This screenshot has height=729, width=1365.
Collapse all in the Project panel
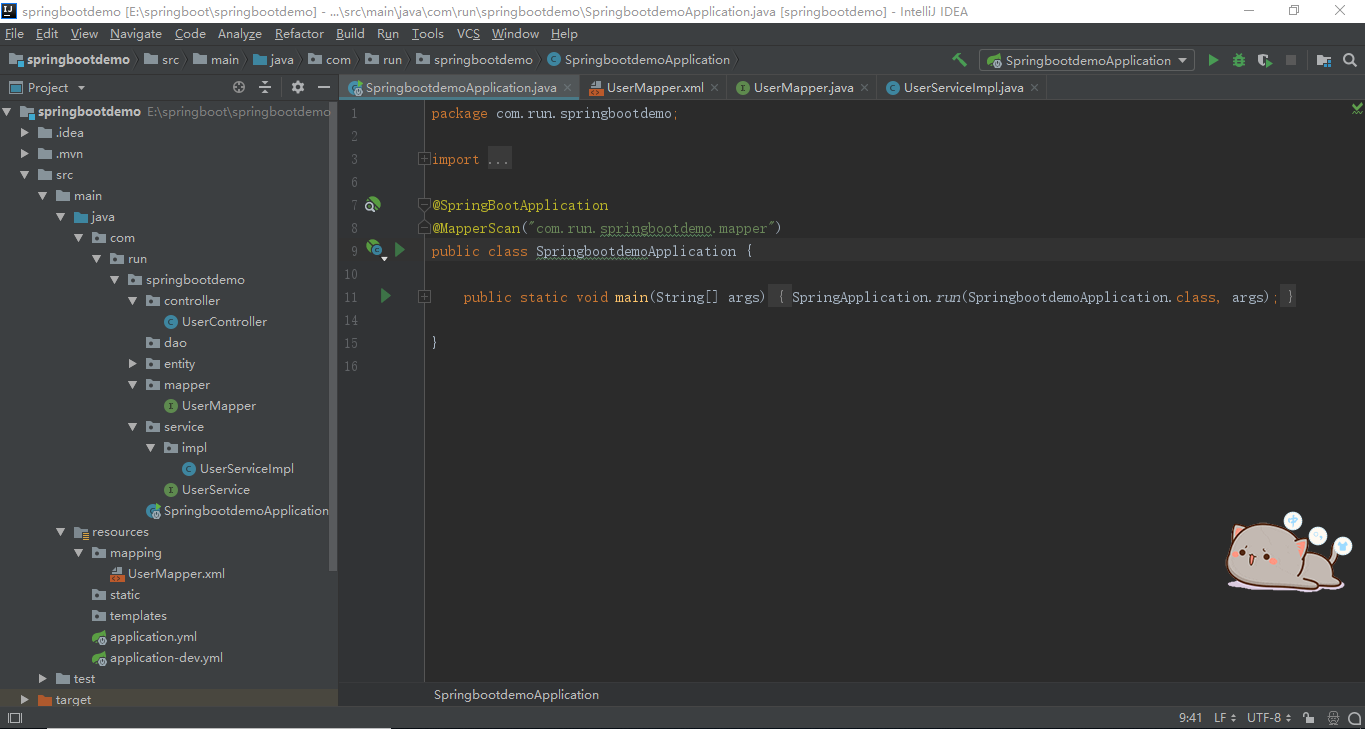pyautogui.click(x=265, y=87)
